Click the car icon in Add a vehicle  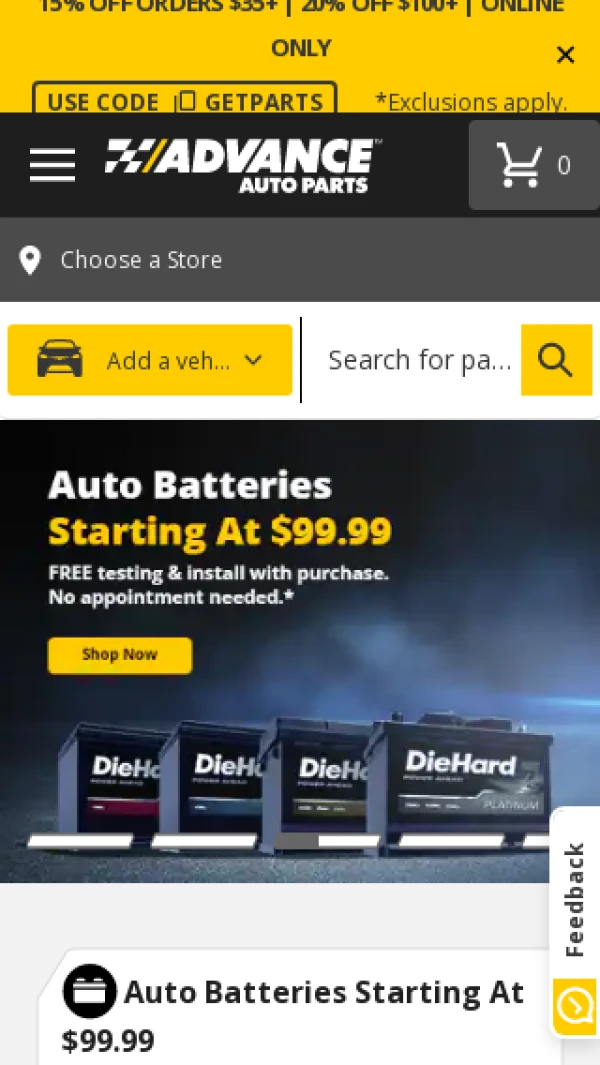pyautogui.click(x=60, y=359)
